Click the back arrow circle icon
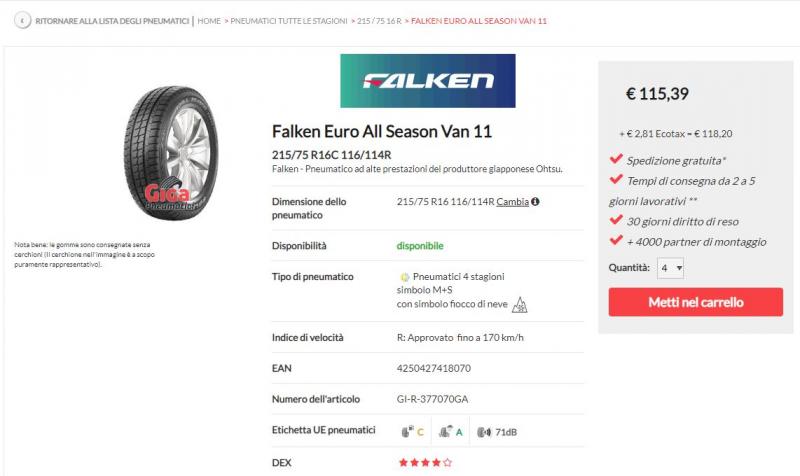This screenshot has width=800, height=476. [22, 20]
